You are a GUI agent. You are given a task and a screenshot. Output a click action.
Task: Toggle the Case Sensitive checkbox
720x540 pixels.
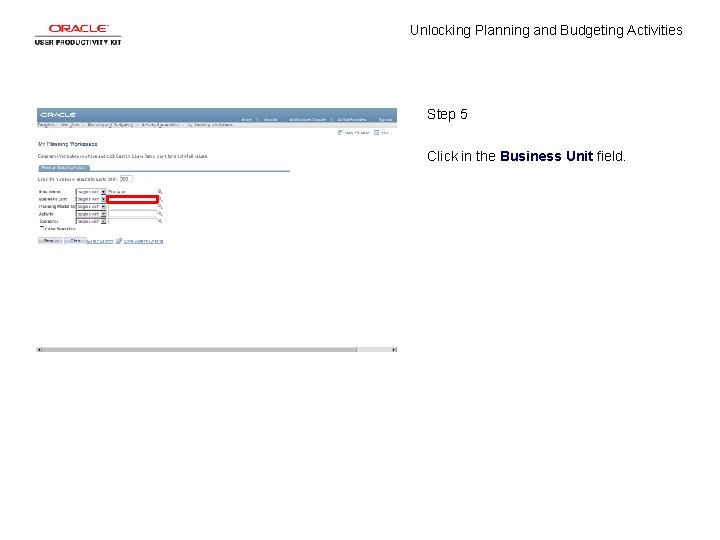click(42, 228)
